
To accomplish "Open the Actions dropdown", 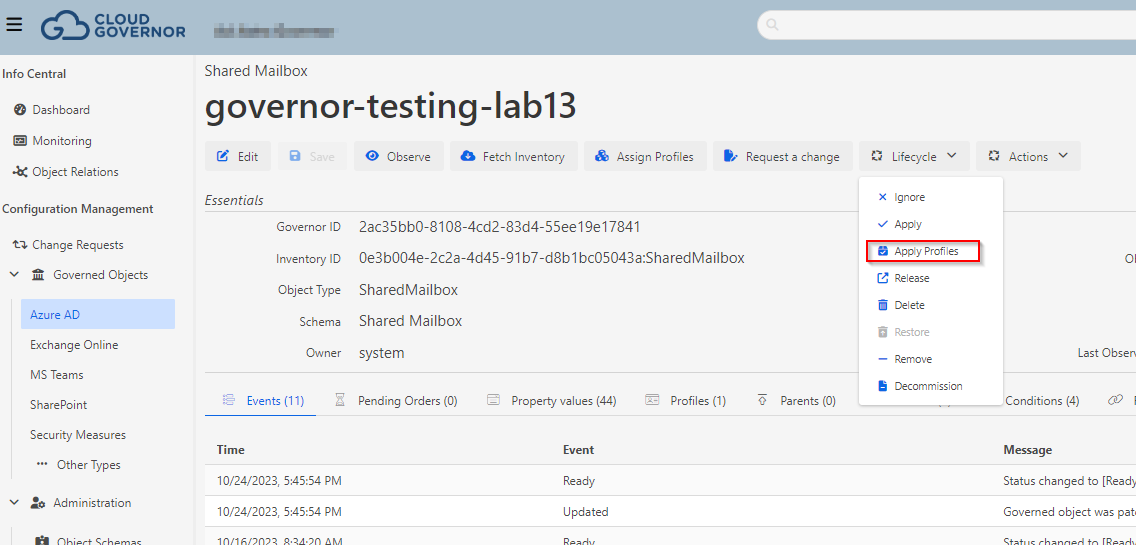I will 1028,156.
